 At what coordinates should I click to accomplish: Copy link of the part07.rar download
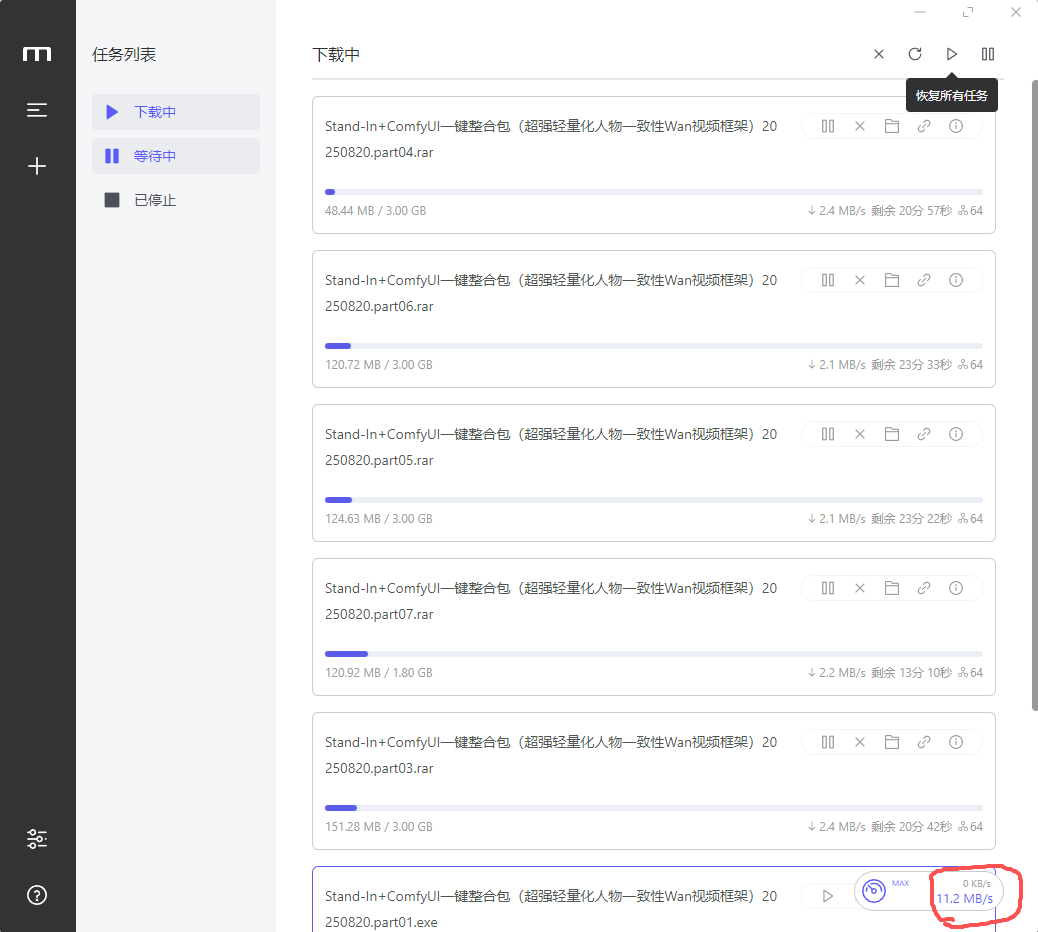924,588
